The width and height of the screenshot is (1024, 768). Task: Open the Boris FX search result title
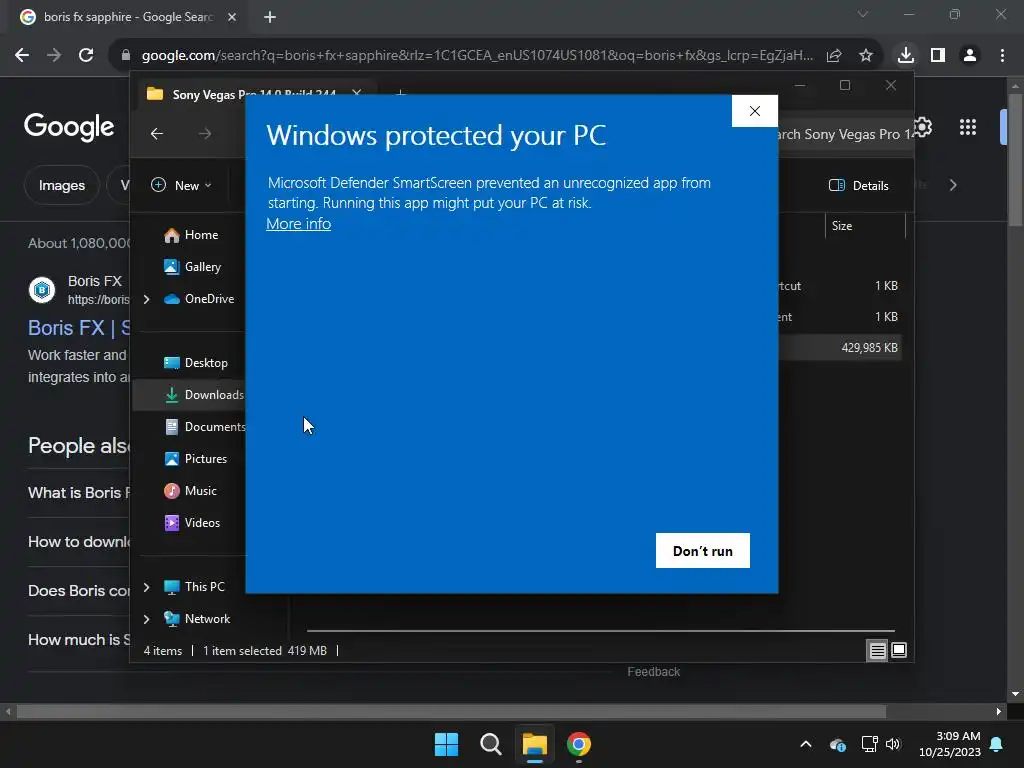click(79, 327)
